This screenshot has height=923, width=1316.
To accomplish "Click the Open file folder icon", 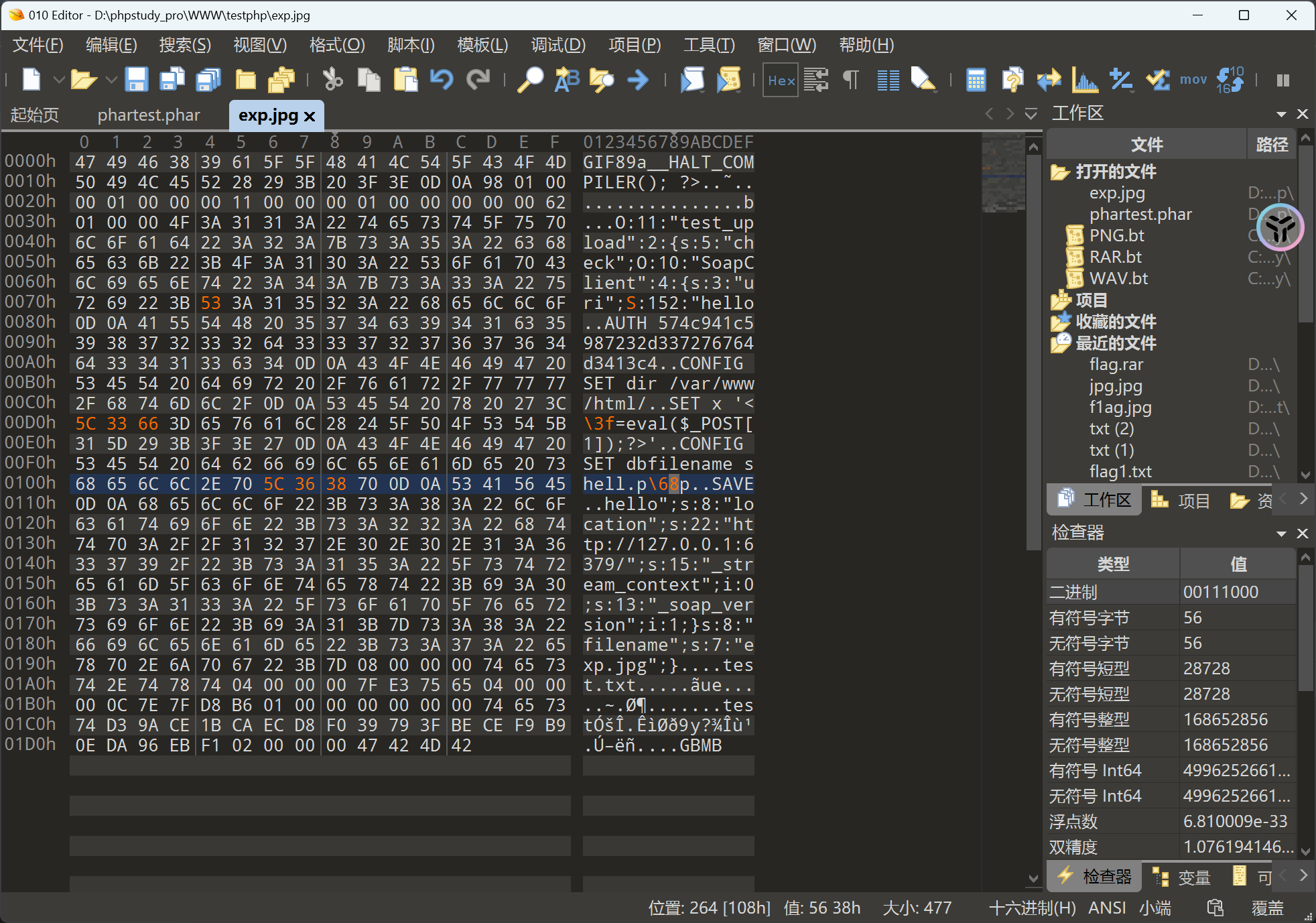I will 84,80.
